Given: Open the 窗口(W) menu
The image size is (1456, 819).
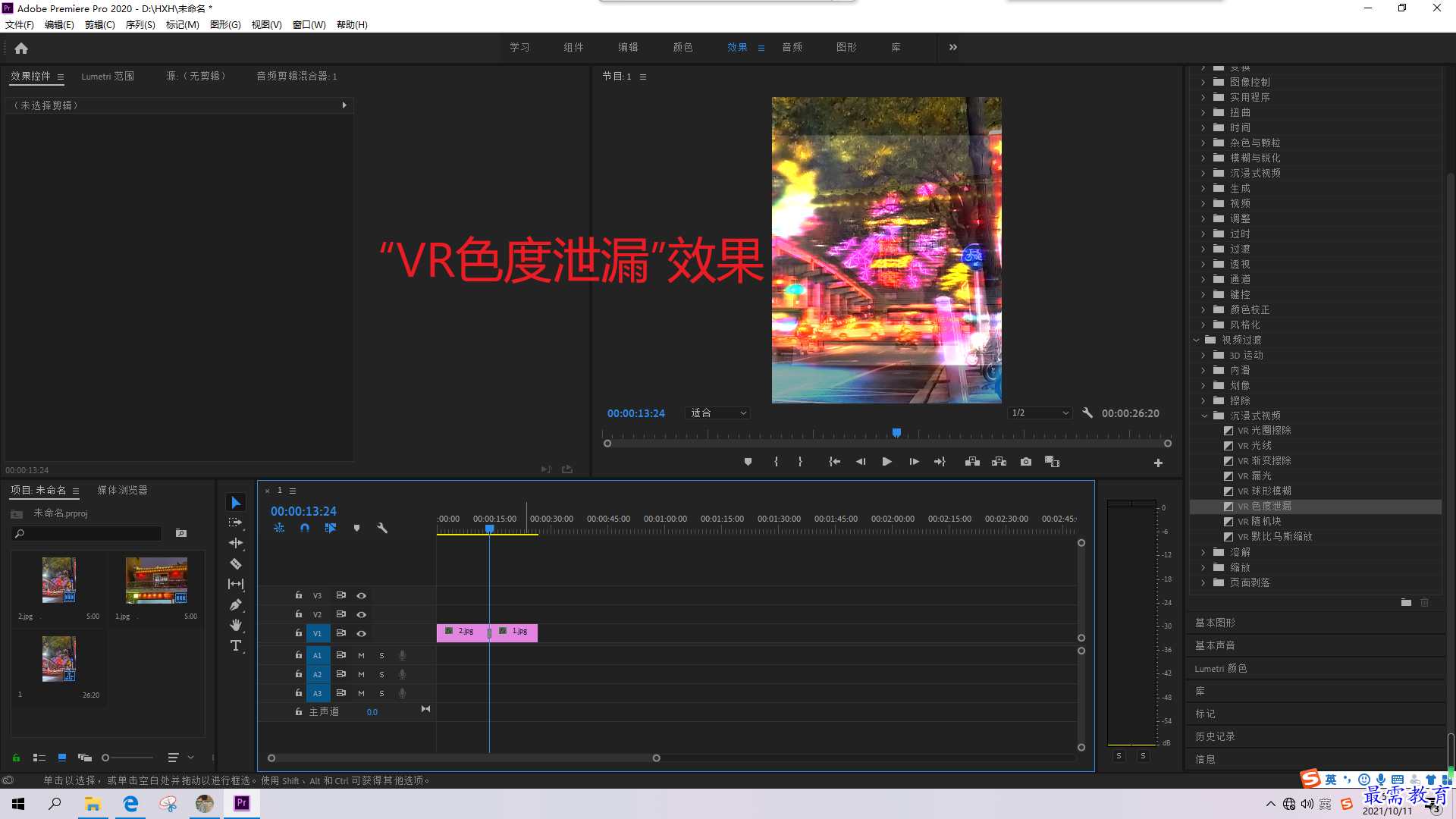Looking at the screenshot, I should coord(309,25).
